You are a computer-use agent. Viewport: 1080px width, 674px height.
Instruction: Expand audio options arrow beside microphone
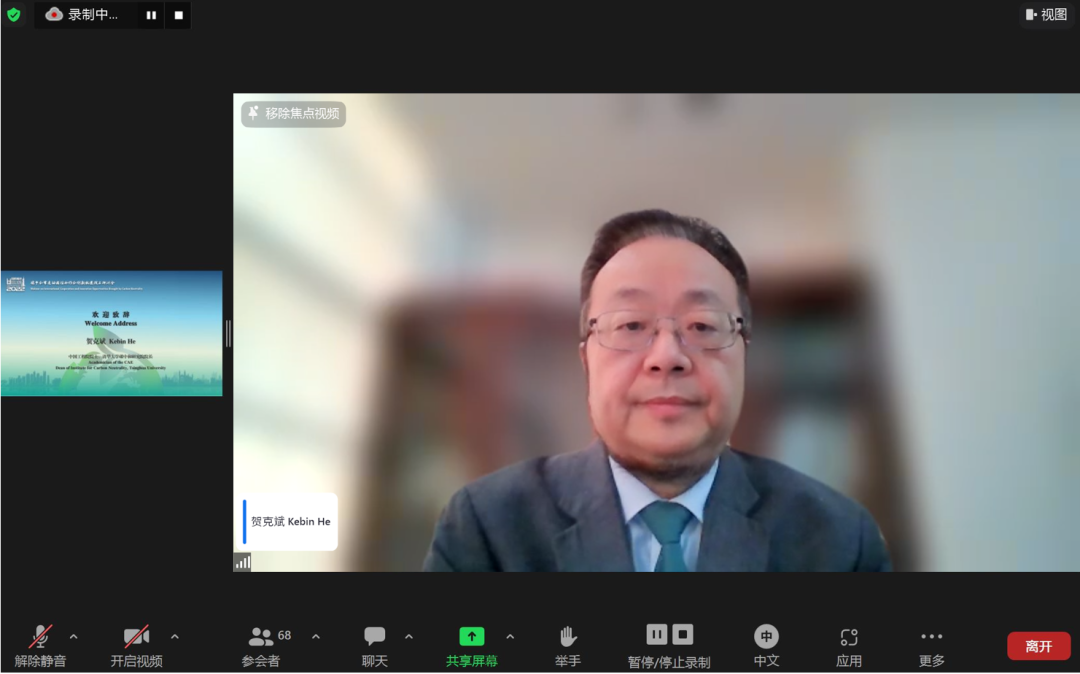[73, 637]
